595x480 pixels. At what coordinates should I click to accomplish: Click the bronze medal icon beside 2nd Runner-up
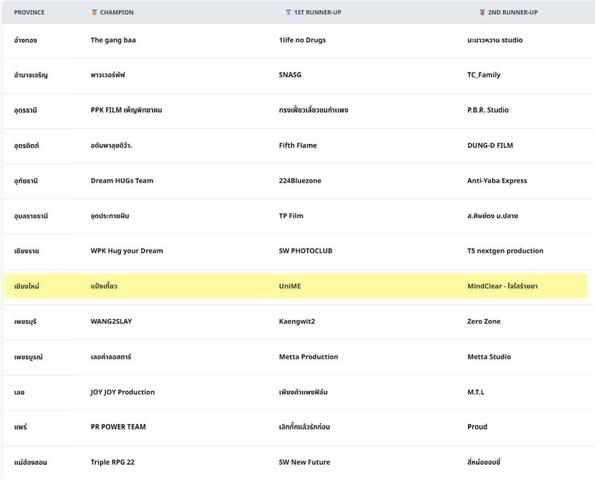[x=482, y=13]
